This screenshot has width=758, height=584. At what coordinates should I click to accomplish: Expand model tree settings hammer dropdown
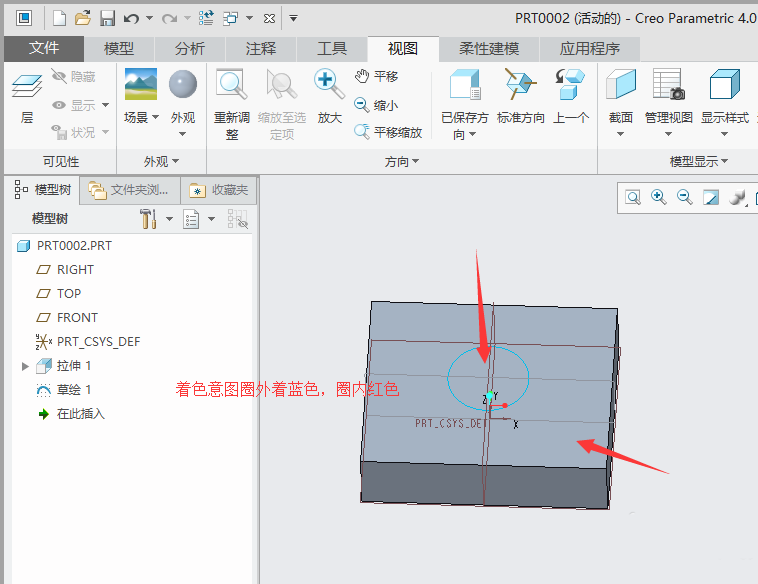[x=168, y=219]
